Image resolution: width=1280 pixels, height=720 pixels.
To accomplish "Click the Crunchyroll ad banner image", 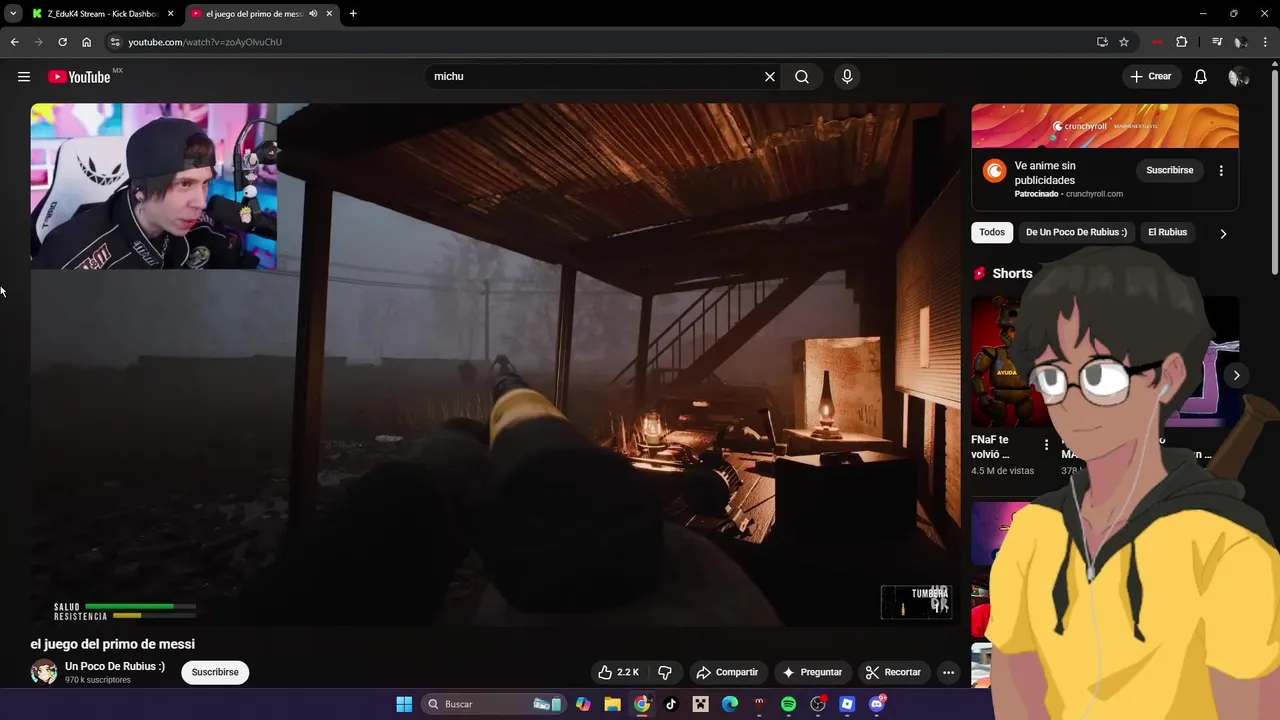I will click(x=1105, y=126).
